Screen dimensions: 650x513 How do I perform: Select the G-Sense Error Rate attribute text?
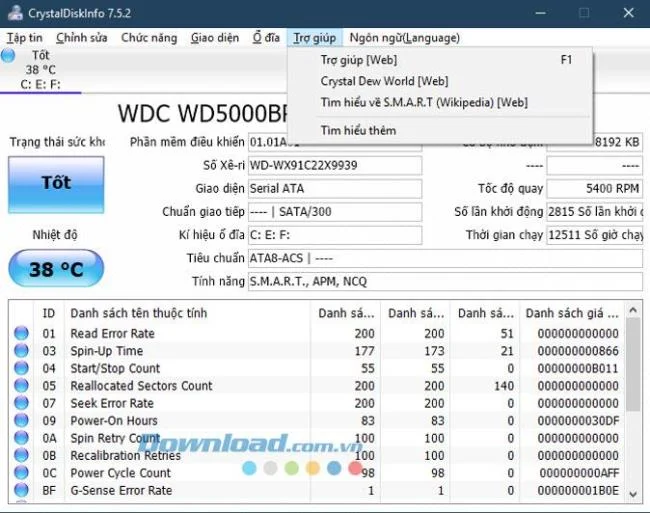tap(121, 490)
